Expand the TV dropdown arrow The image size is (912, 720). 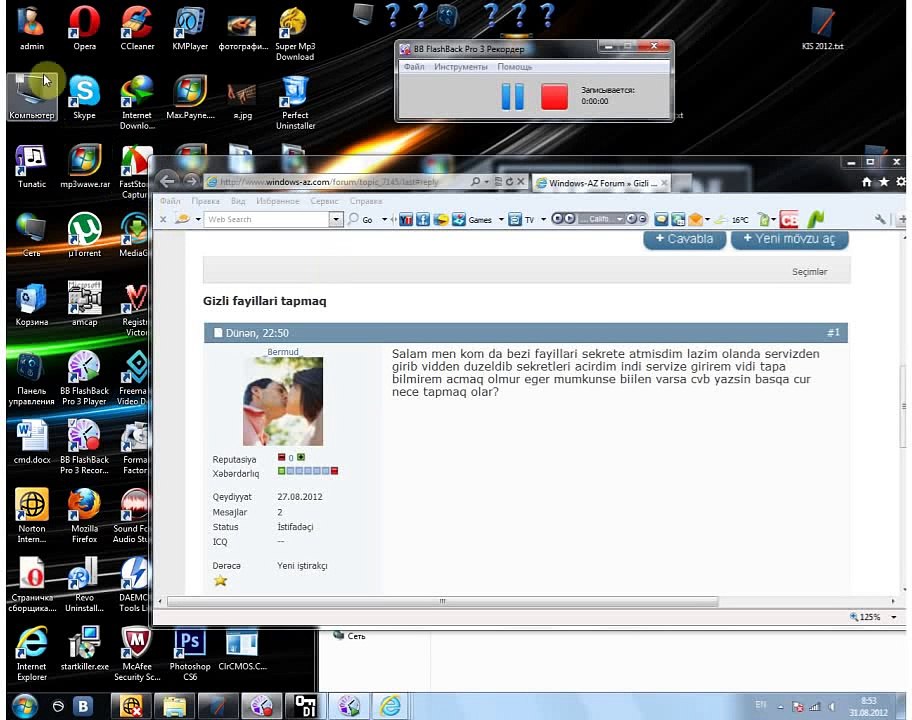pos(543,220)
